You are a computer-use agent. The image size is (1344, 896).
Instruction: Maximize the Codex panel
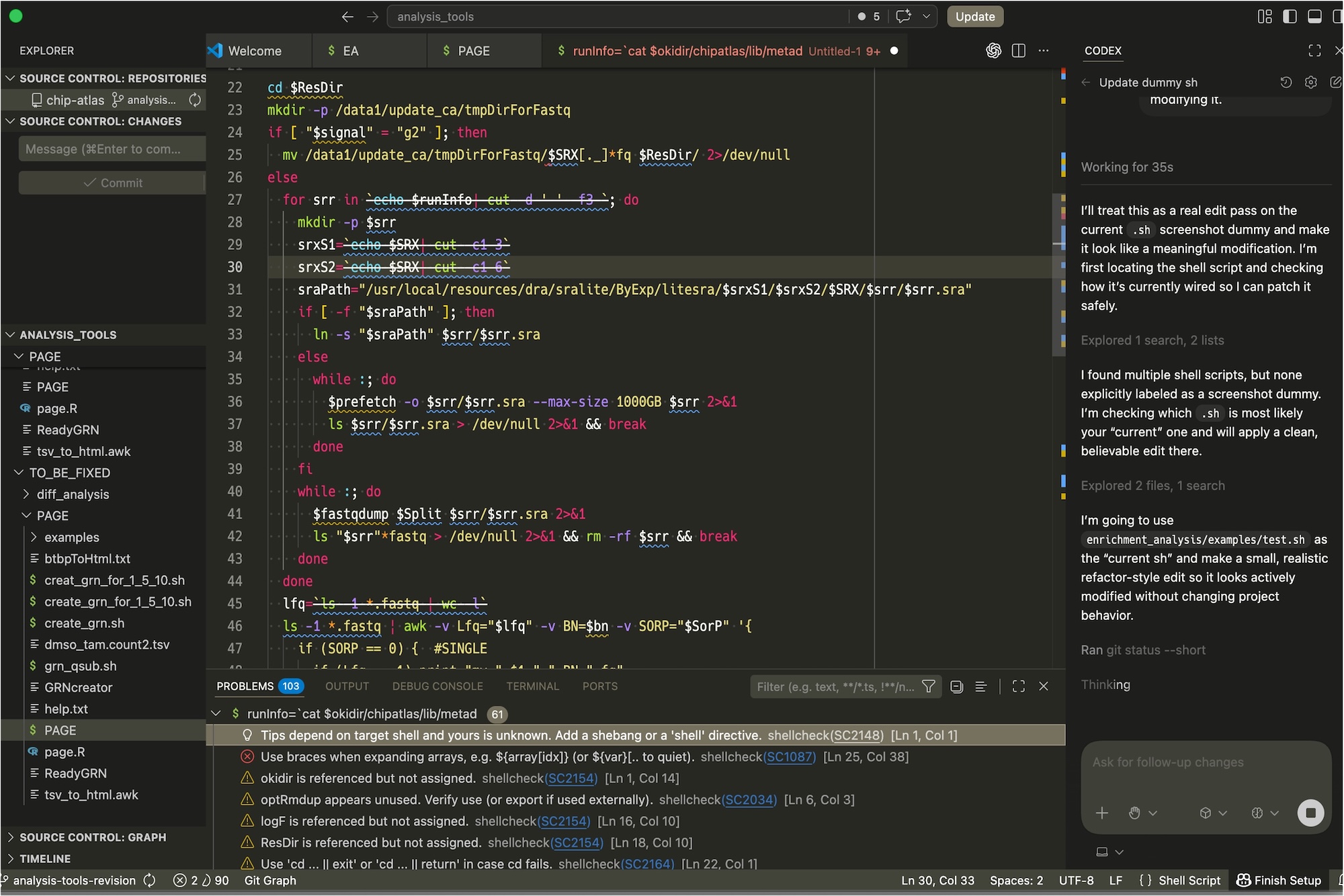pyautogui.click(x=1314, y=50)
